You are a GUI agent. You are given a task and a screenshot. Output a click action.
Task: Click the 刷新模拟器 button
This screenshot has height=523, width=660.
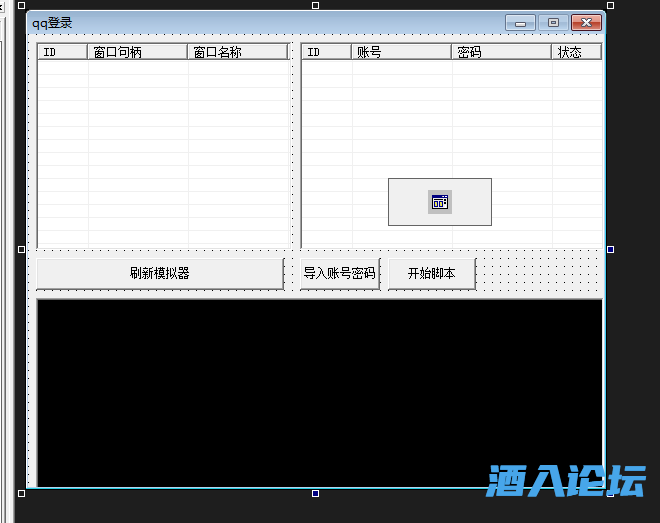click(x=160, y=274)
